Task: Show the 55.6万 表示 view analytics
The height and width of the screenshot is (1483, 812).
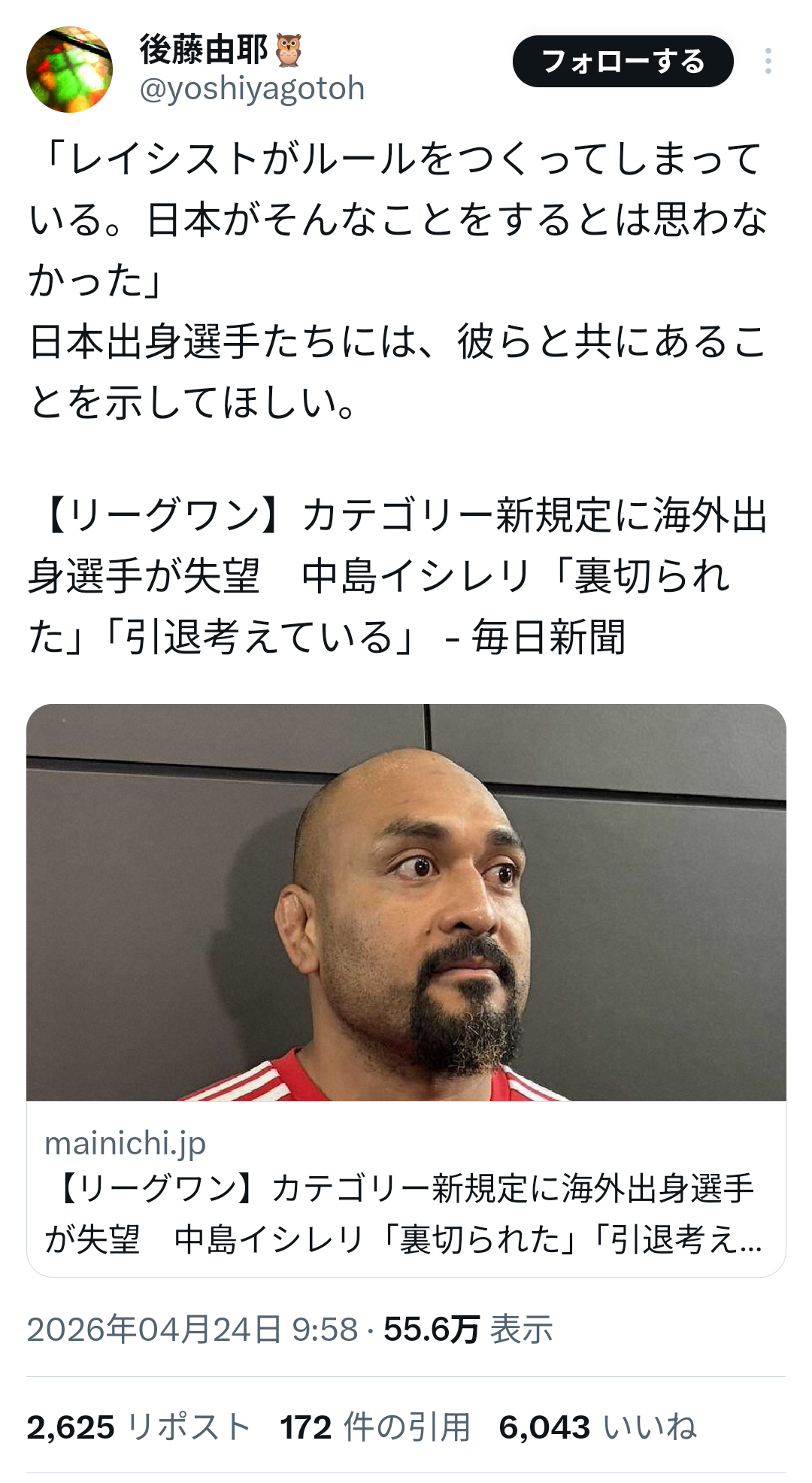Action: pyautogui.click(x=468, y=1329)
